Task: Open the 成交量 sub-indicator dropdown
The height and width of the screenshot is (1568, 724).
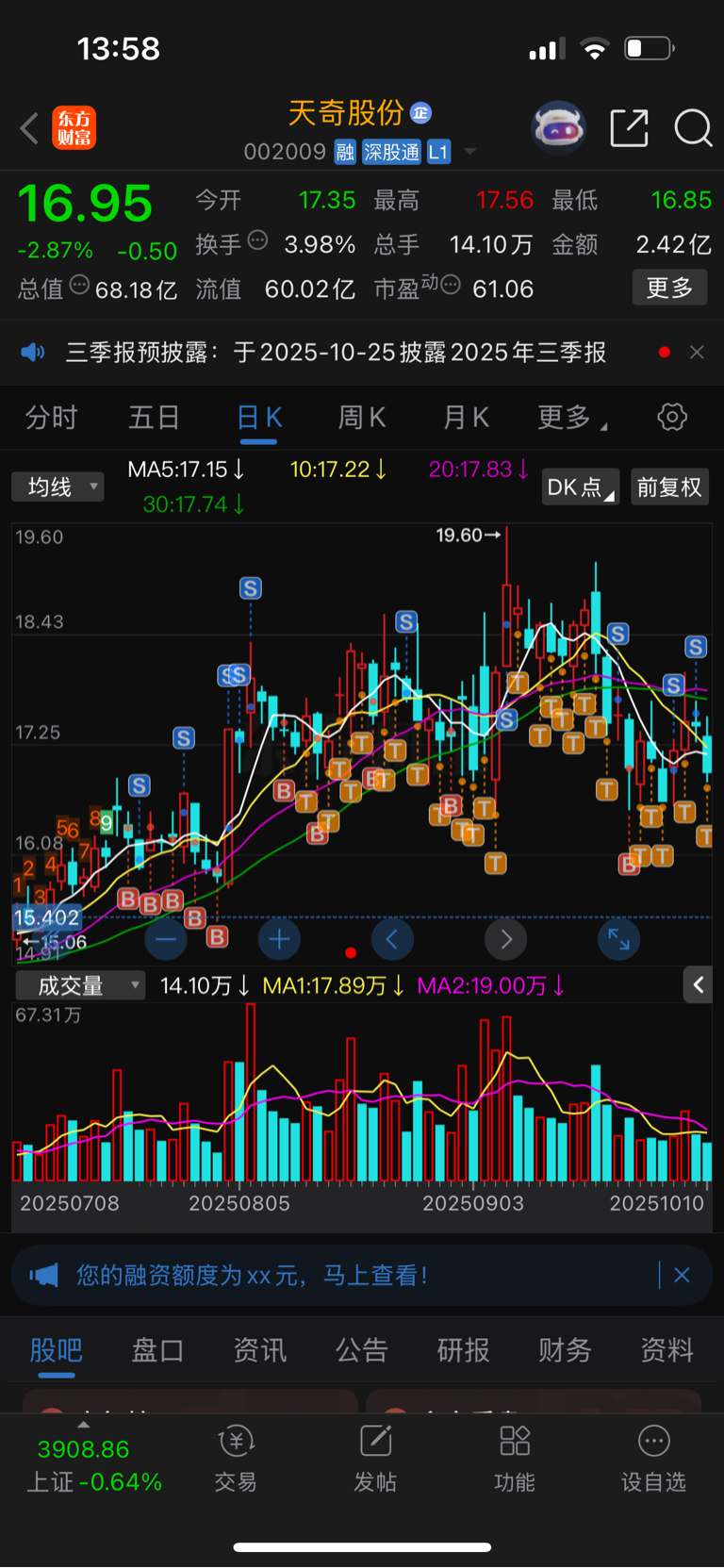Action: tap(81, 985)
